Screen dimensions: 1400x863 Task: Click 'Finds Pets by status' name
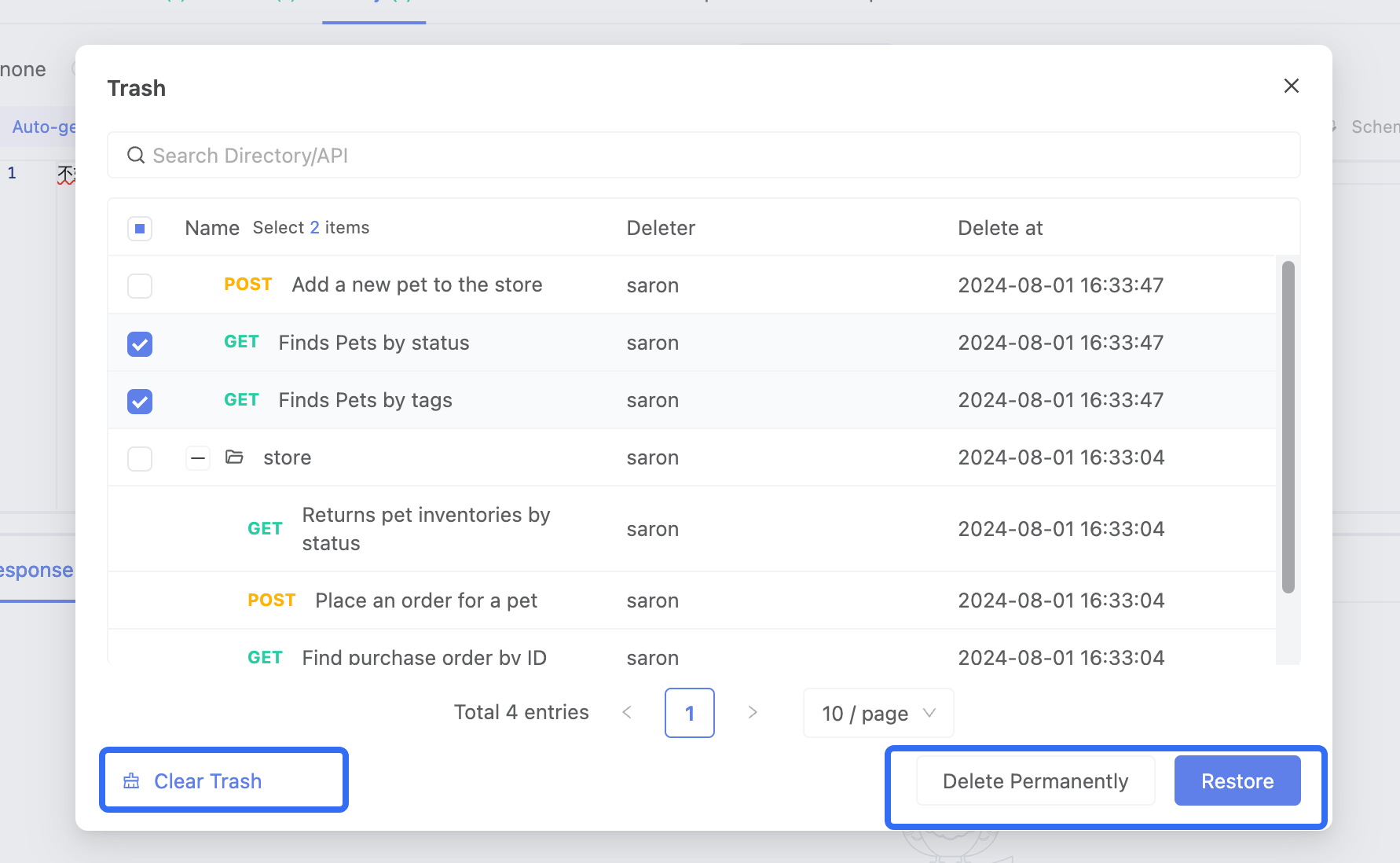coord(374,343)
